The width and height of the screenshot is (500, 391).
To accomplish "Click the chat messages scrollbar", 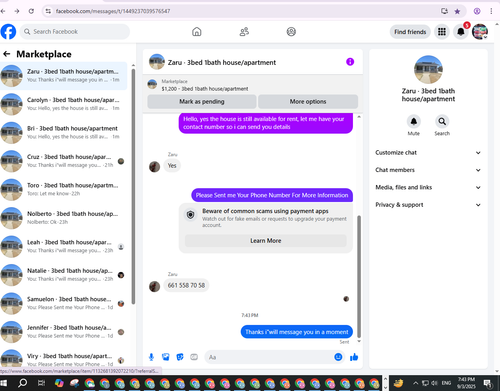I will [x=359, y=276].
